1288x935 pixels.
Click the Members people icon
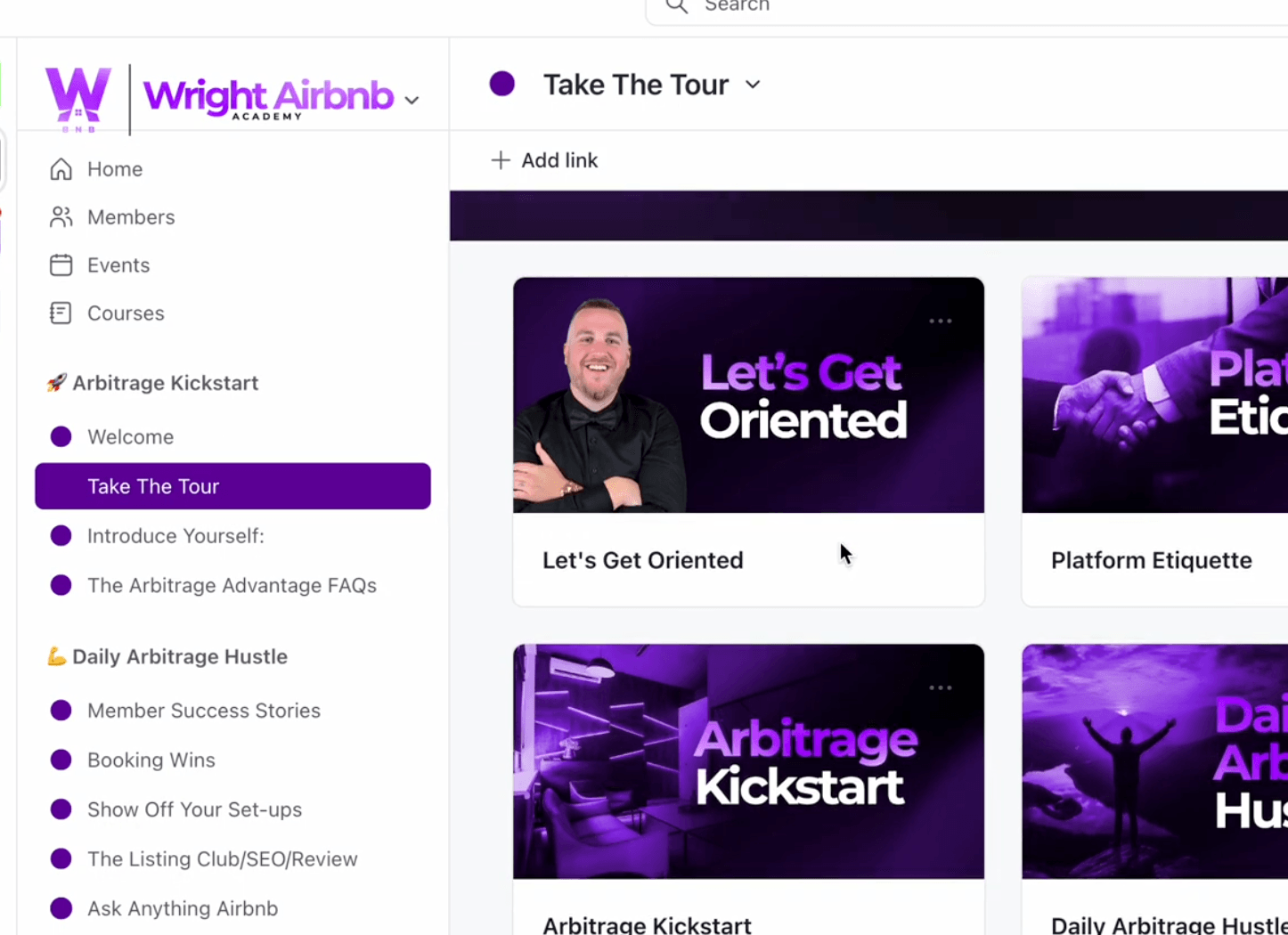61,217
